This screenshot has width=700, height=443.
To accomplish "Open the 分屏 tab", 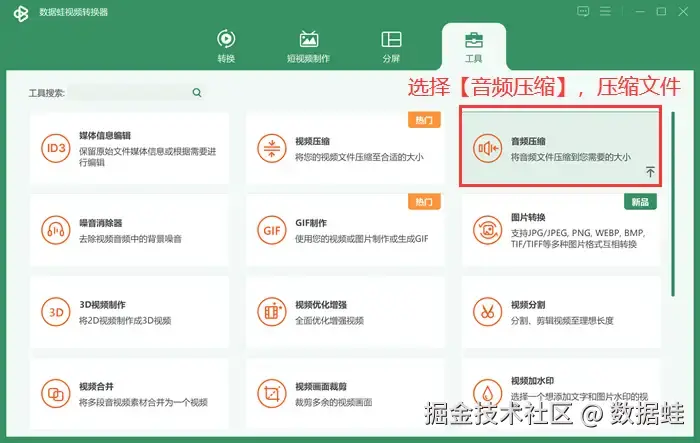I will pos(391,46).
